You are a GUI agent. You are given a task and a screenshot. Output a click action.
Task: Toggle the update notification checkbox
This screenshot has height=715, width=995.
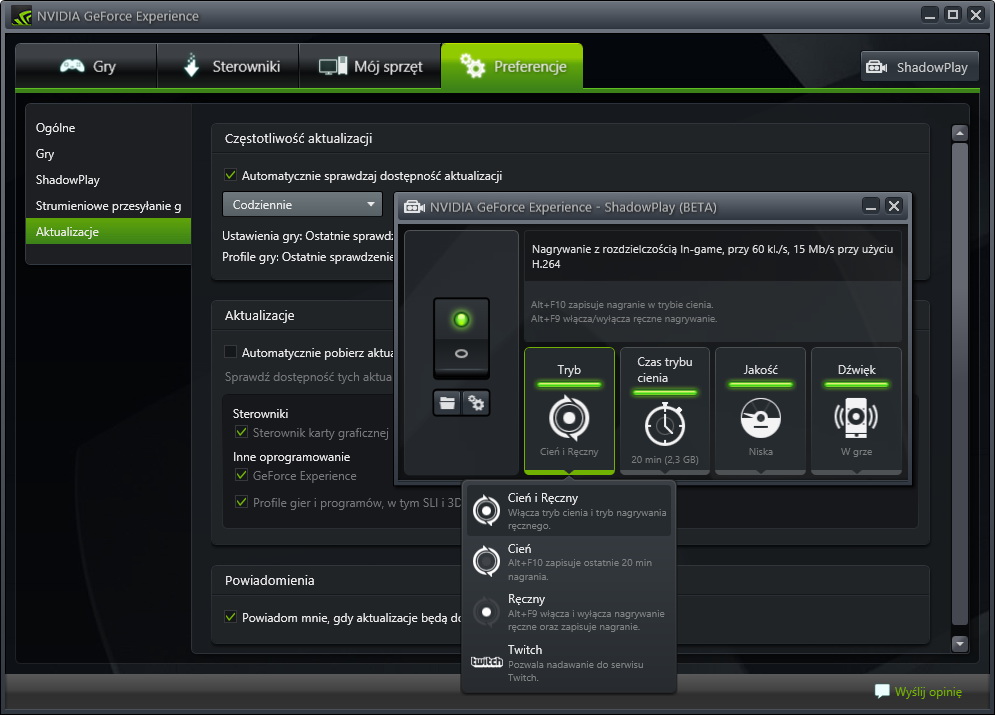click(x=230, y=617)
